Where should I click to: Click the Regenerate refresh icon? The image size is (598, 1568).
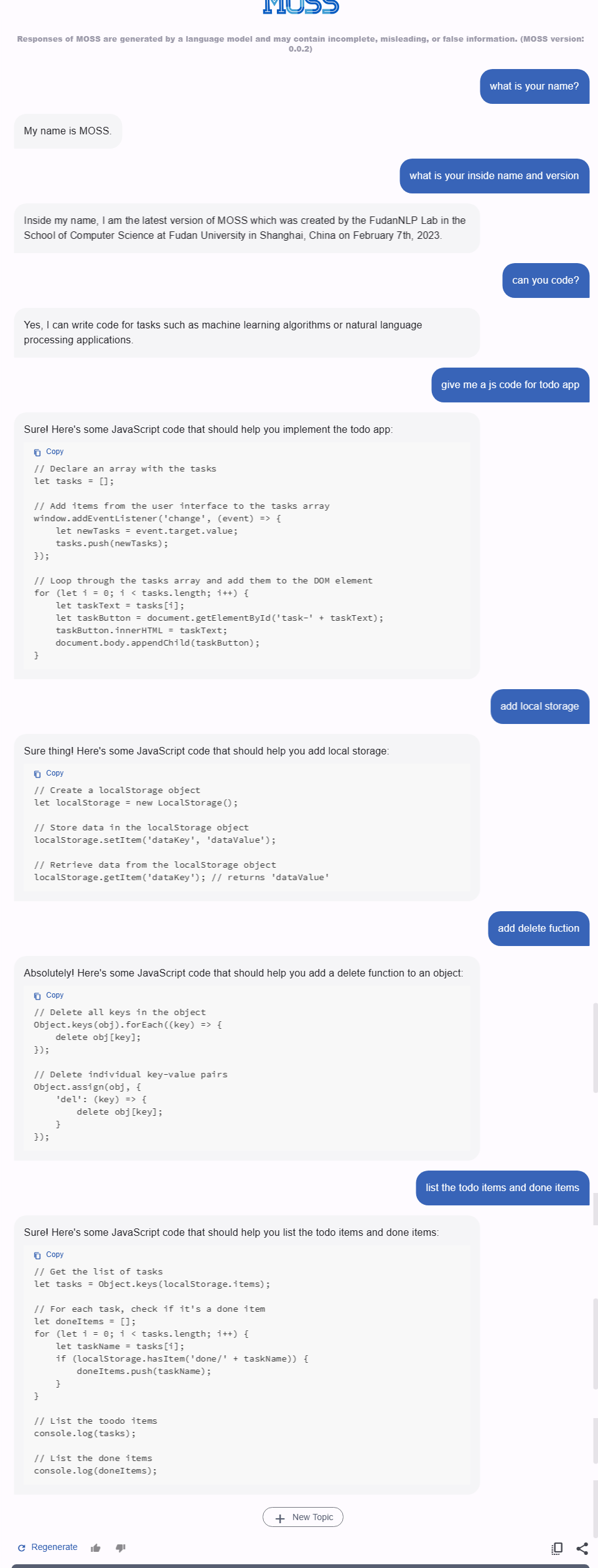(x=21, y=1547)
